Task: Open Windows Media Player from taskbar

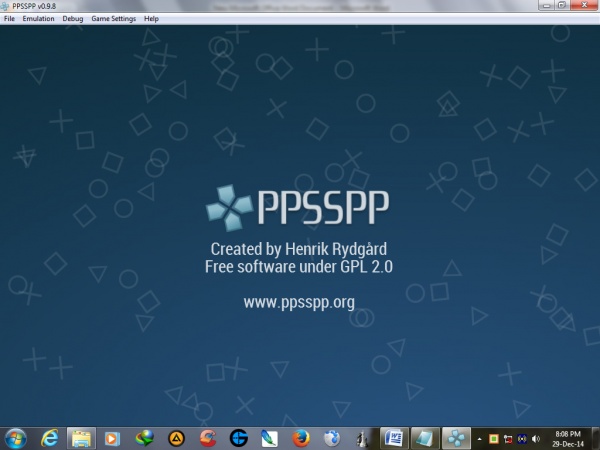Action: point(112,439)
